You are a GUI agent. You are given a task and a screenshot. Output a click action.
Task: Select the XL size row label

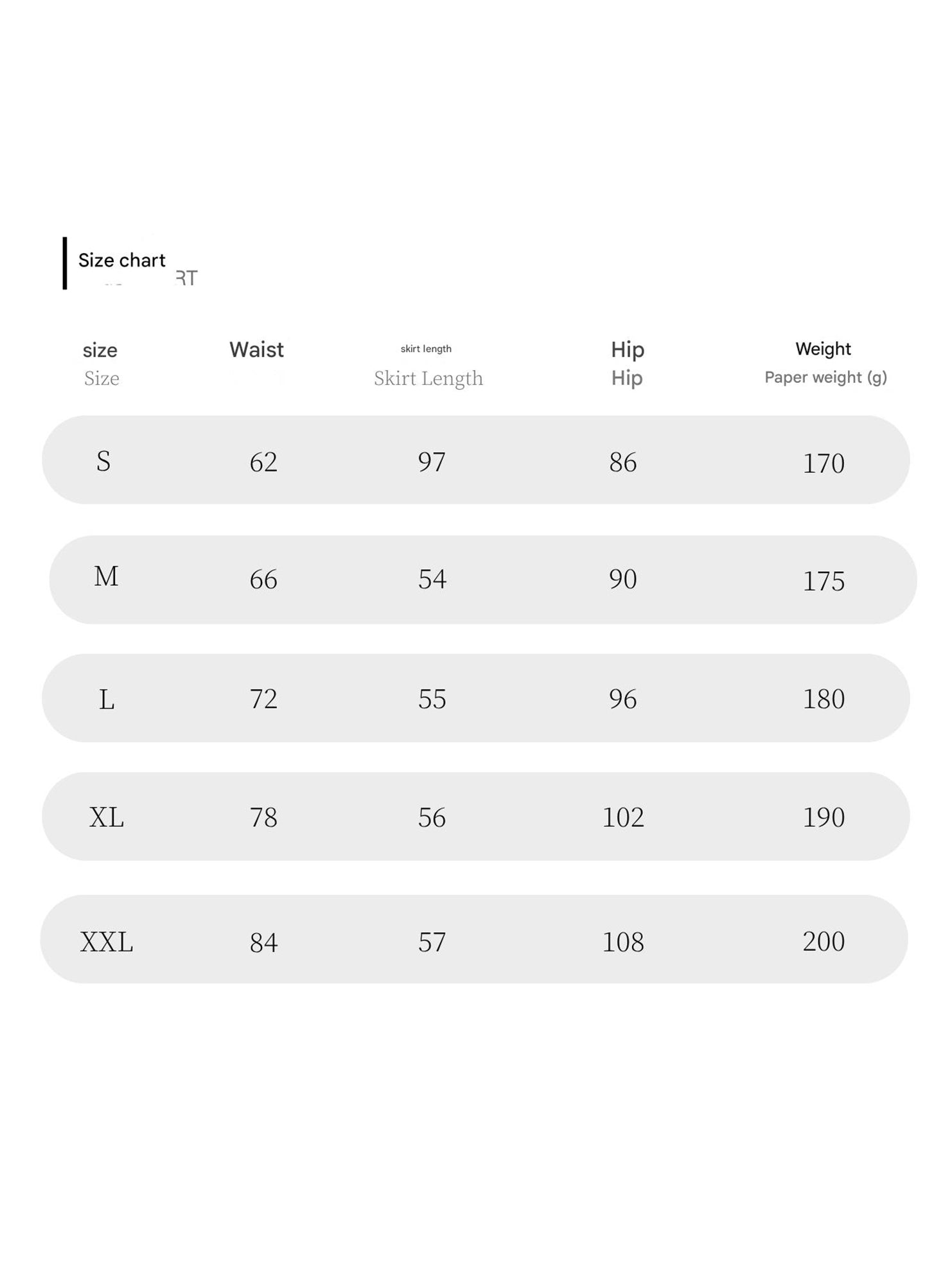pyautogui.click(x=107, y=817)
